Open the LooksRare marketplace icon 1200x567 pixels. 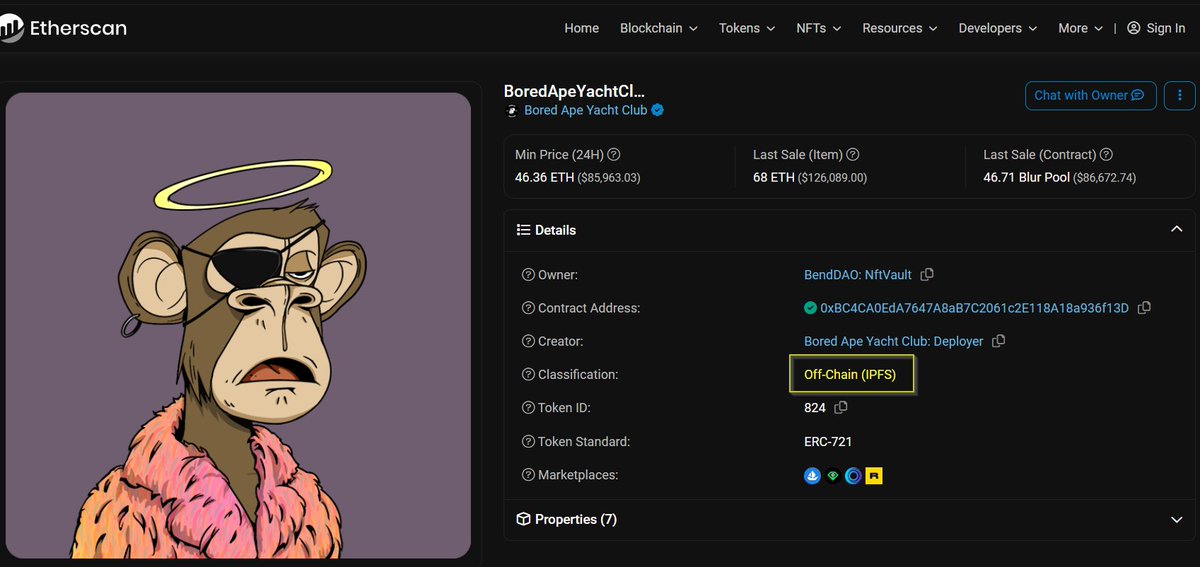tap(832, 476)
